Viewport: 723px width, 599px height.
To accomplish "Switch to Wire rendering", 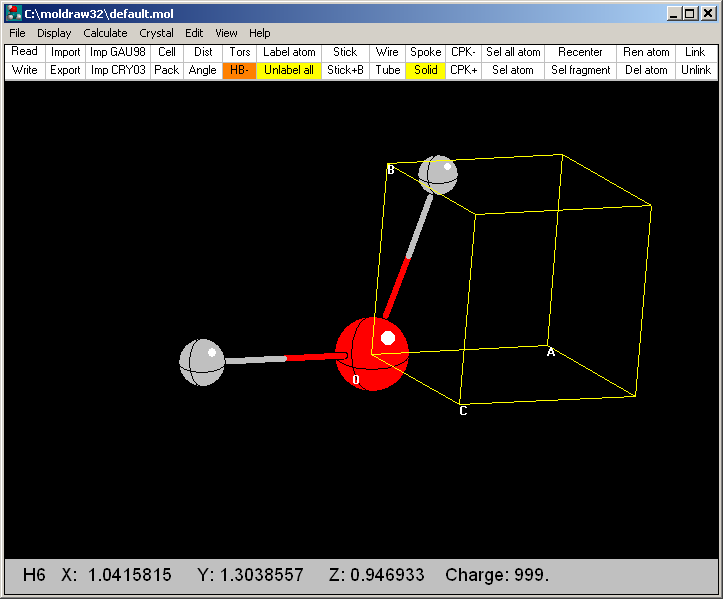I will pos(387,52).
